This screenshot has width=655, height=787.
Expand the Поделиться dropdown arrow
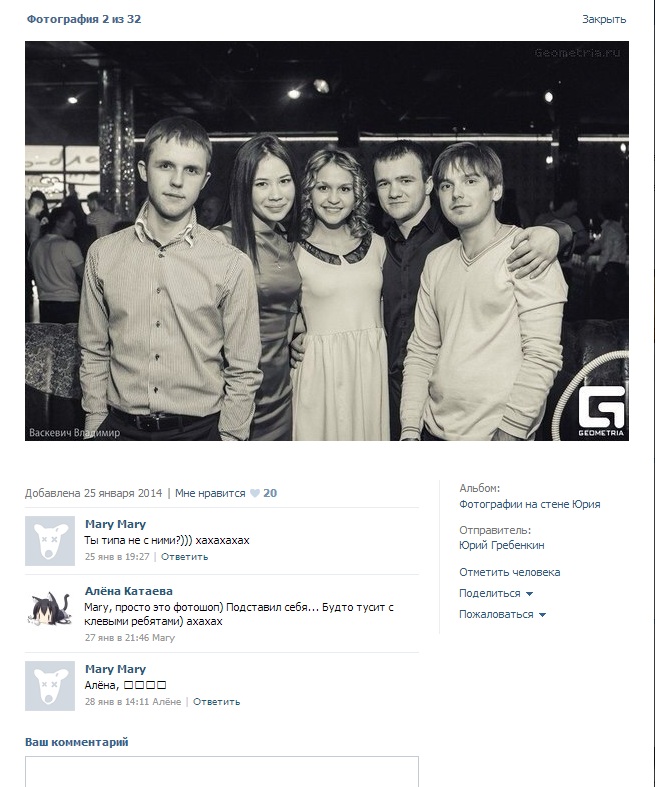[x=529, y=594]
